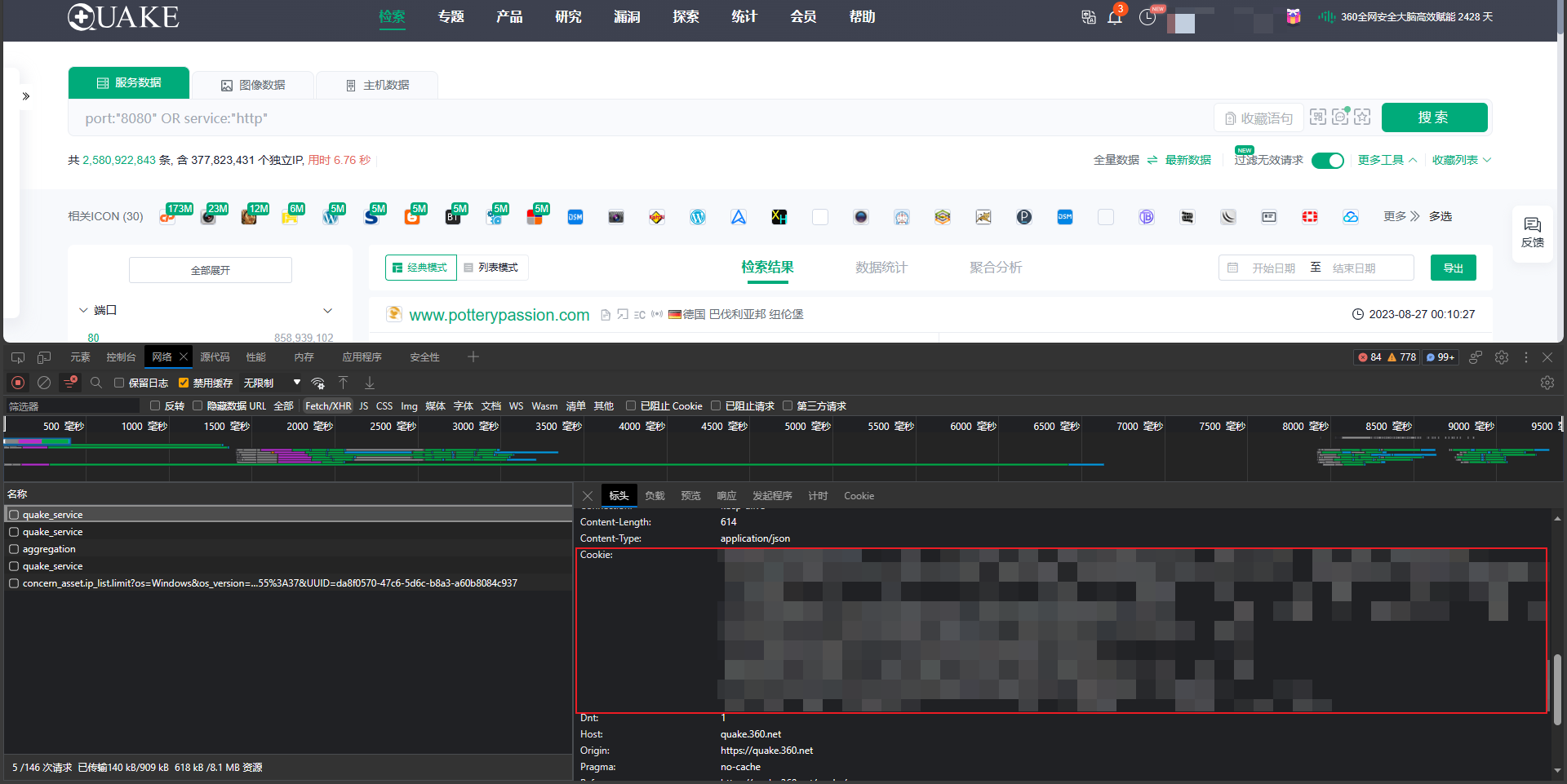The image size is (1567, 784).
Task: Open the 数据统计 tab
Action: [881, 268]
